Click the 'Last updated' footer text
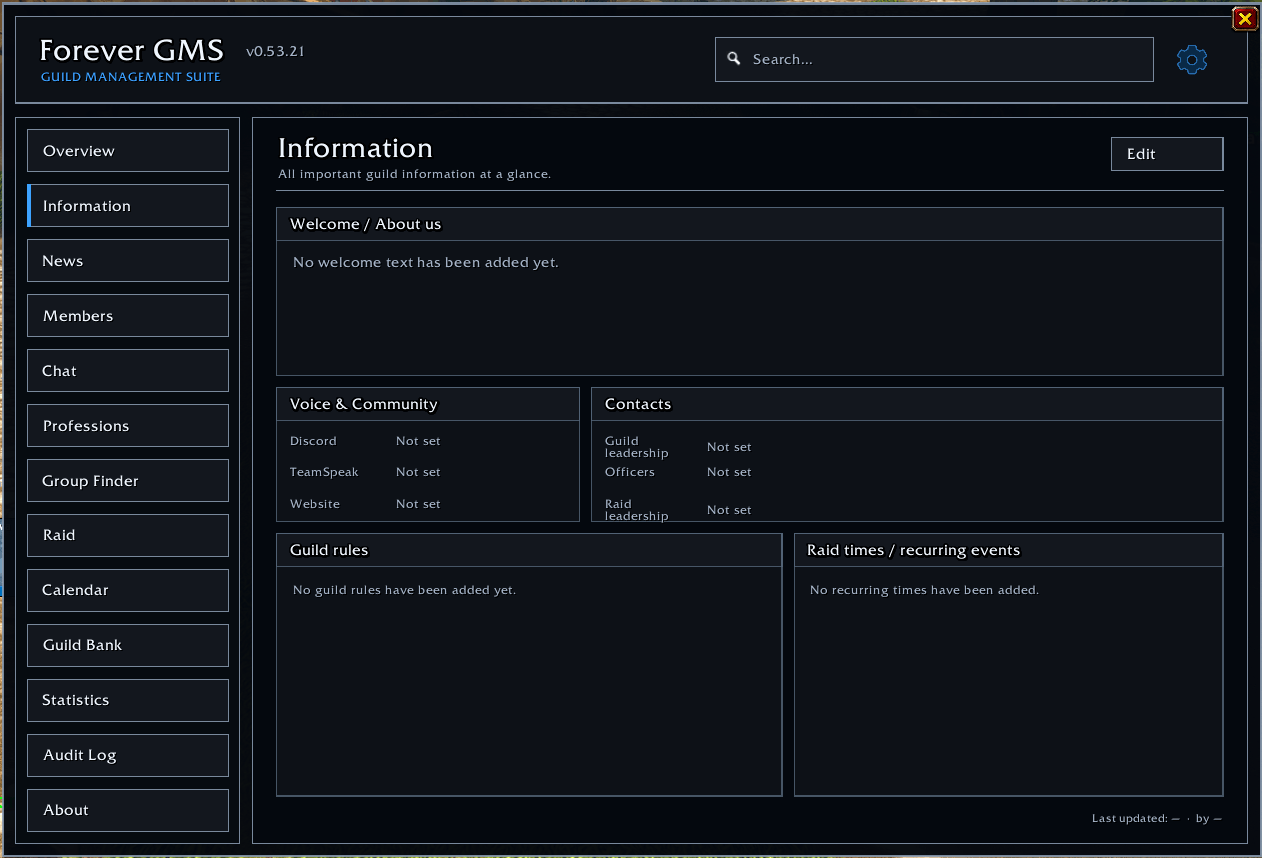Viewport: 1262px width, 858px height. [x=1157, y=818]
